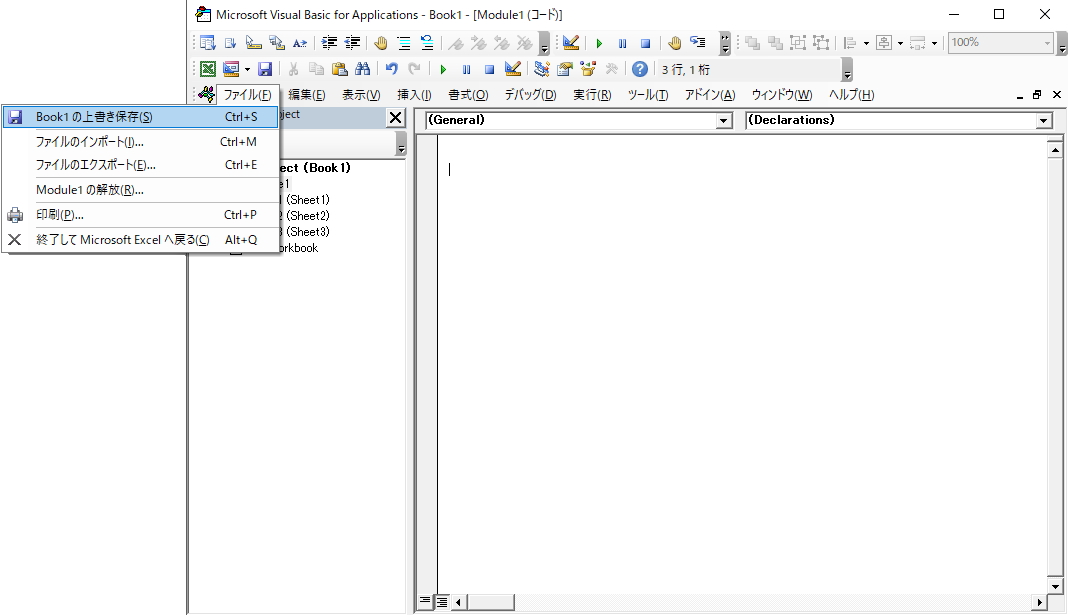Switch to Microsoft Excel via green icon
Screen dimensions: 1068x615
click(x=208, y=69)
